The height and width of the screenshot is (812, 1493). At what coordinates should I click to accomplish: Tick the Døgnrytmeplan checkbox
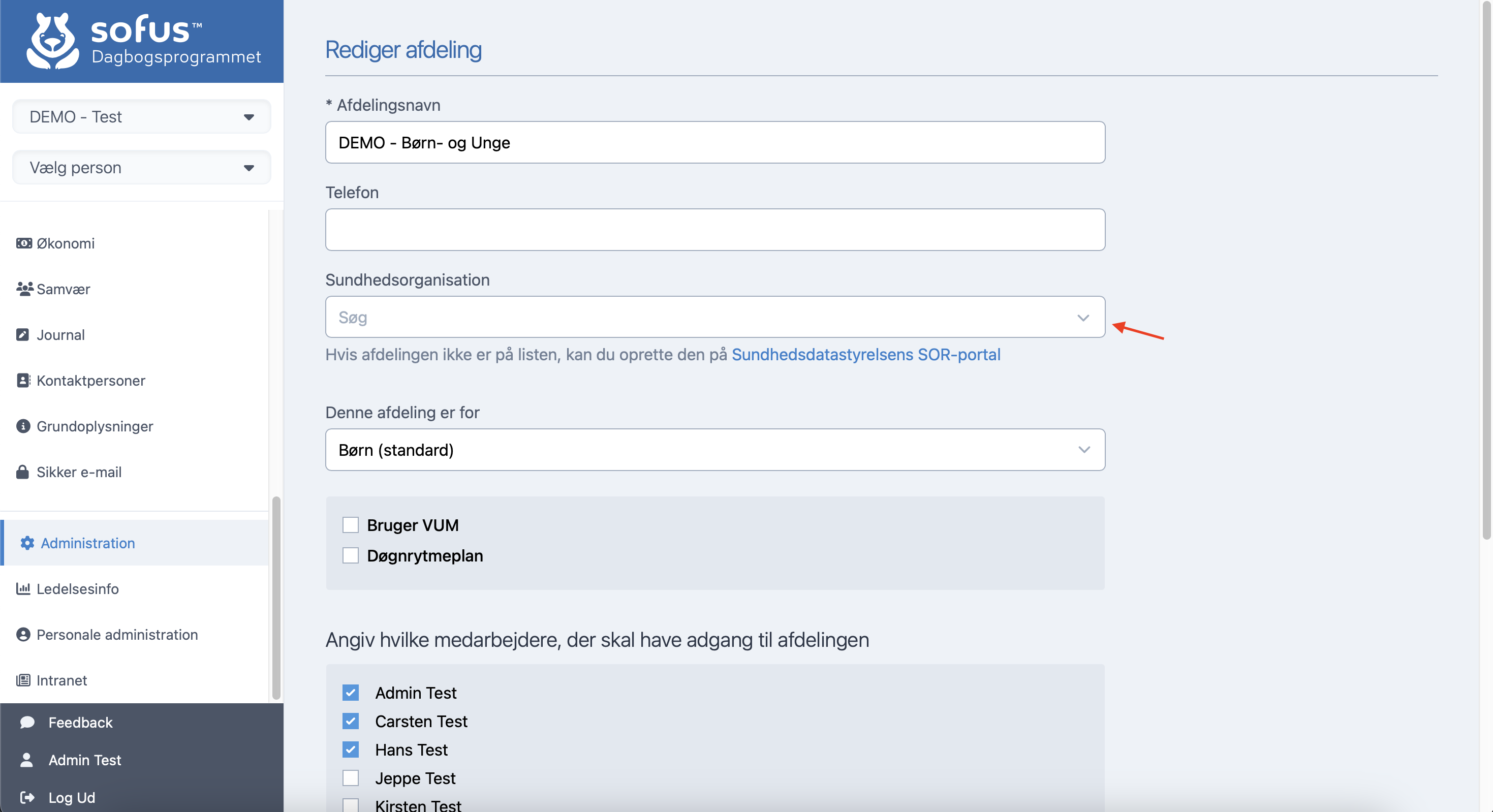coord(351,555)
